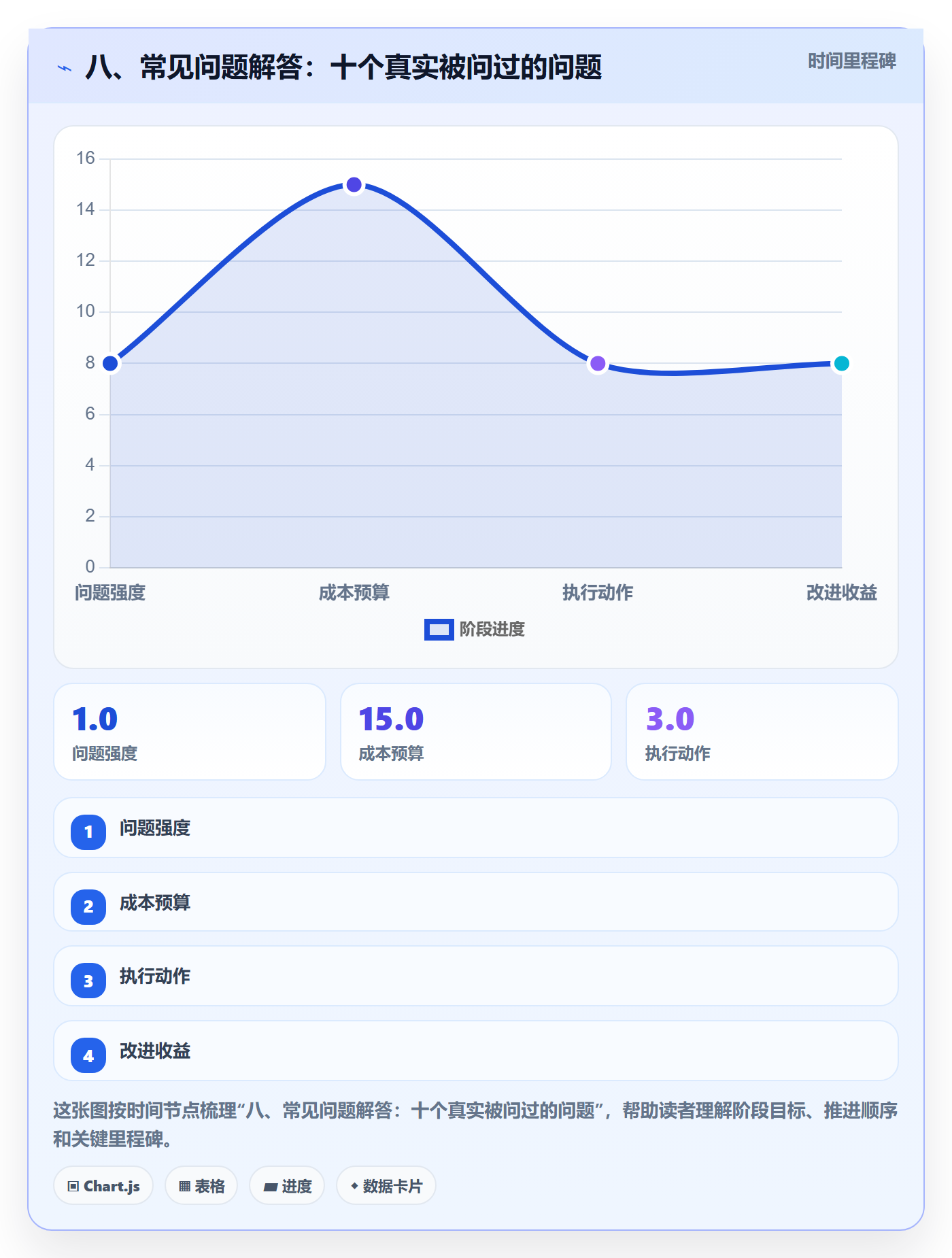Click step badge number 3
The width and height of the screenshot is (952, 1258).
click(x=88, y=981)
